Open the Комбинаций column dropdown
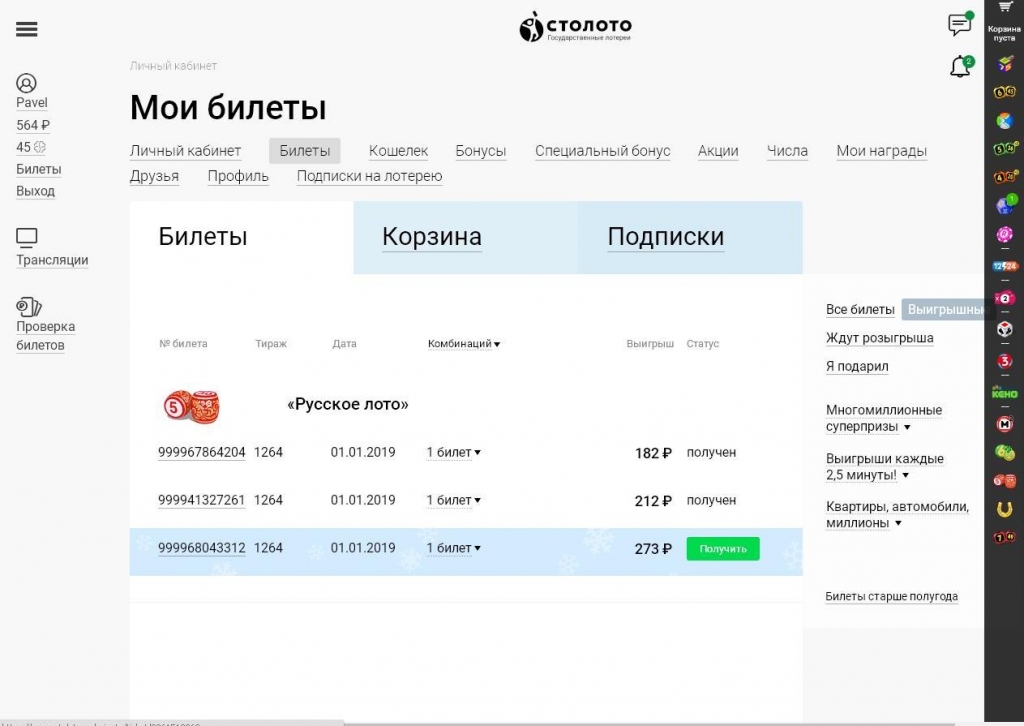Viewport: 1024px width, 726px height. tap(464, 343)
